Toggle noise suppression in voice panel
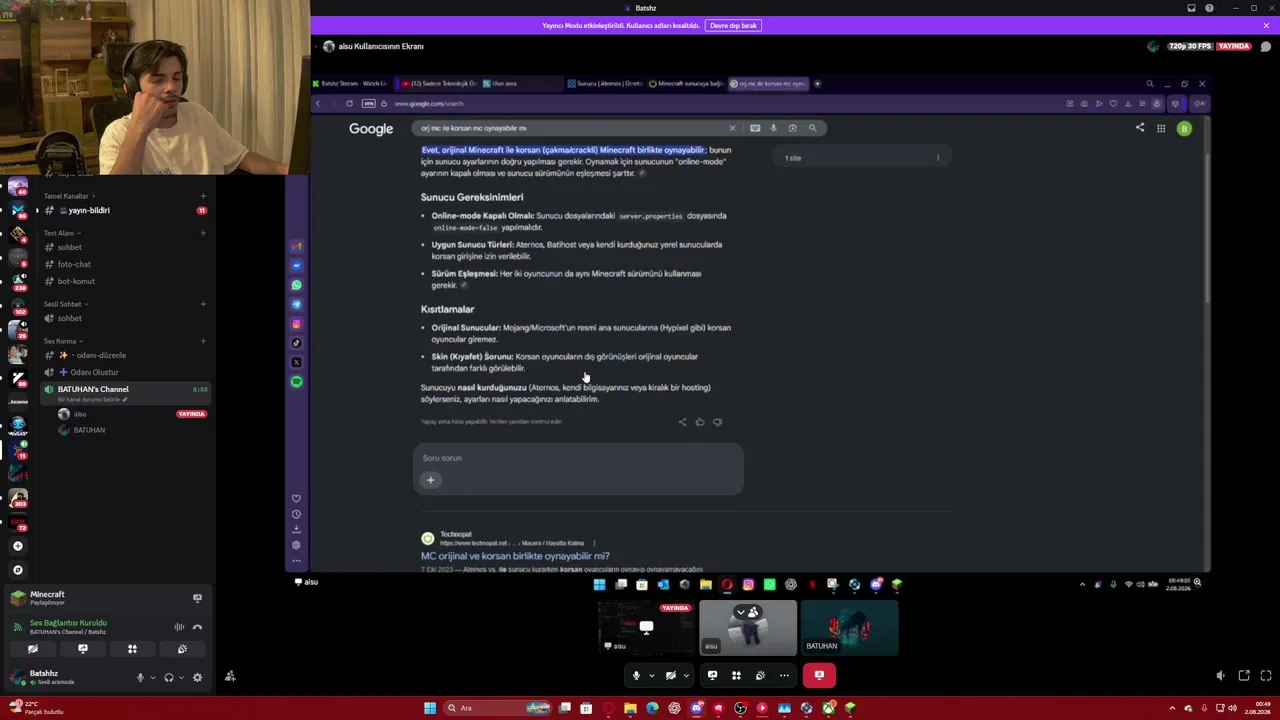1280x720 pixels. (x=180, y=627)
